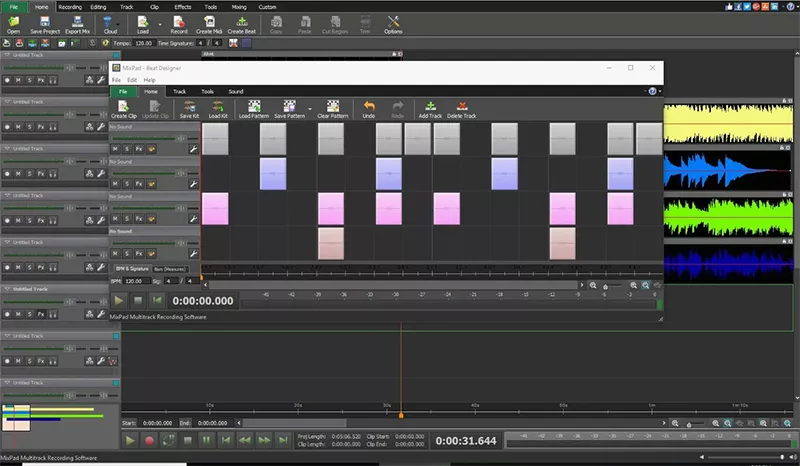Open the Save Pattern dropdown arrow
800x466 pixels.
coord(310,109)
